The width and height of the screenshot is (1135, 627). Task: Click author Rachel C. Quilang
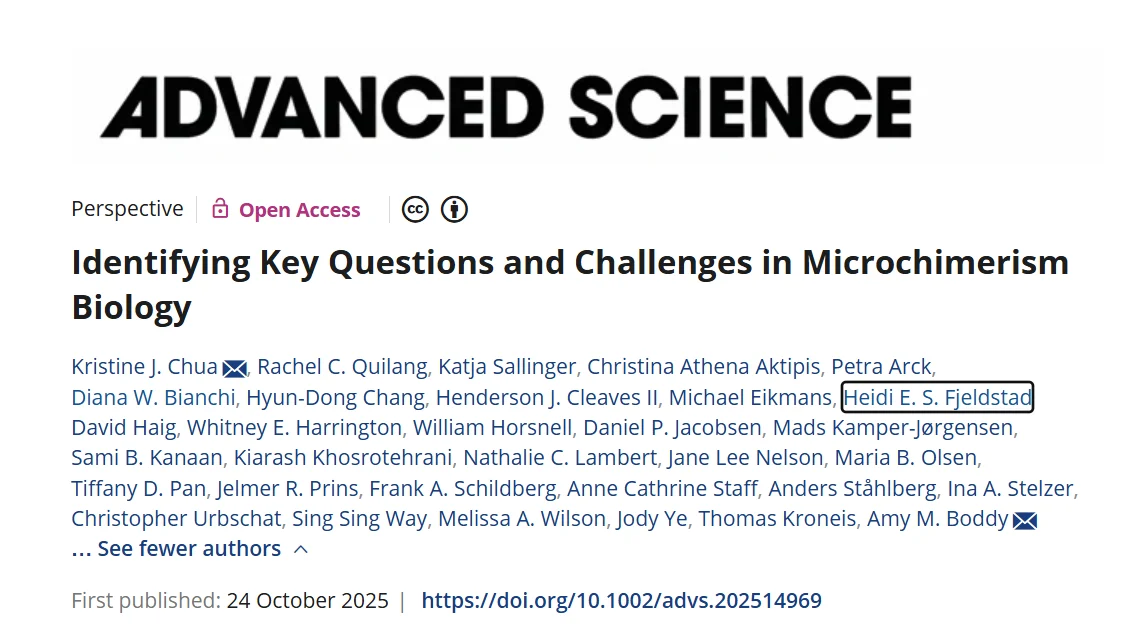pyautogui.click(x=341, y=367)
